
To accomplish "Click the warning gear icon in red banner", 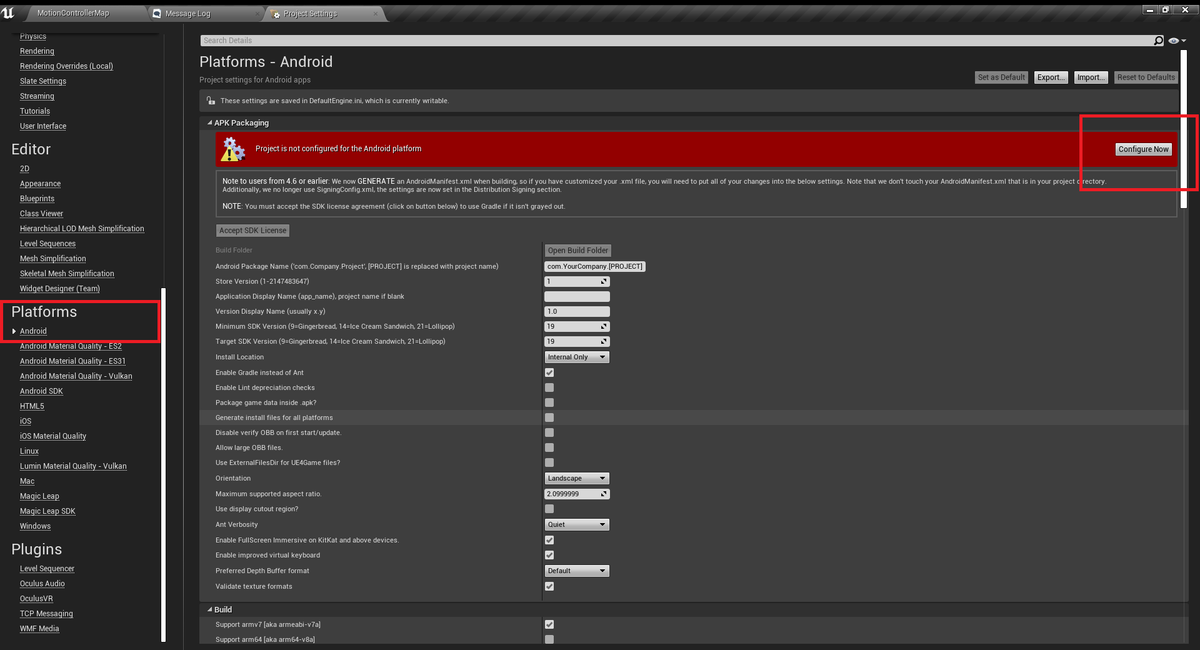I will coord(234,149).
